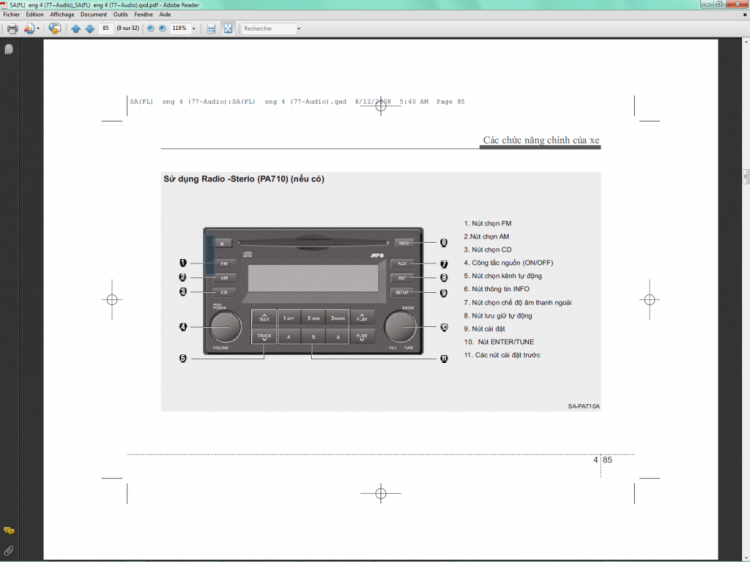Open the Comments panel icon in sidebar
This screenshot has height=562, width=750.
coord(9,531)
